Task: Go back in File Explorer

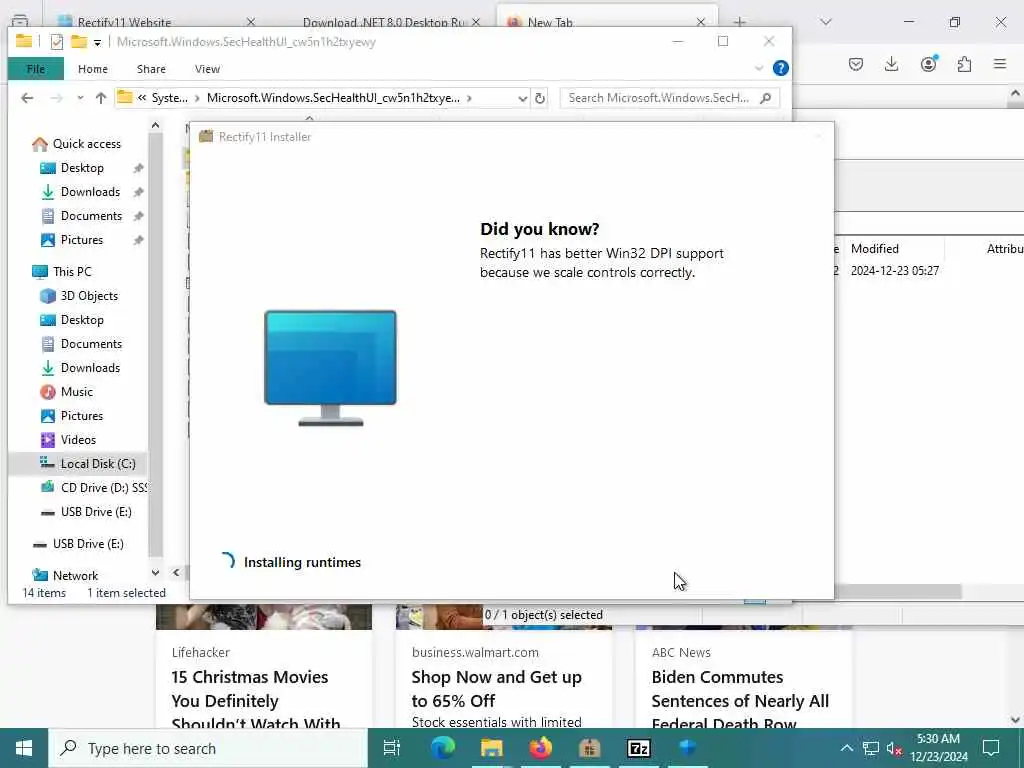Action: pos(27,98)
